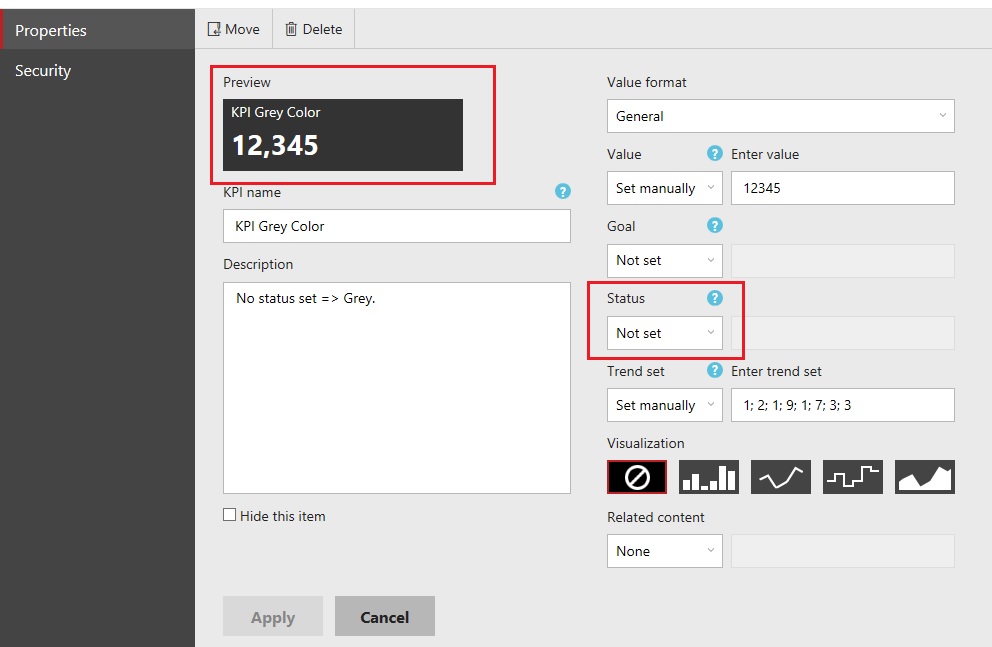Switch to the Security tab
992x647 pixels.
pyautogui.click(x=97, y=70)
